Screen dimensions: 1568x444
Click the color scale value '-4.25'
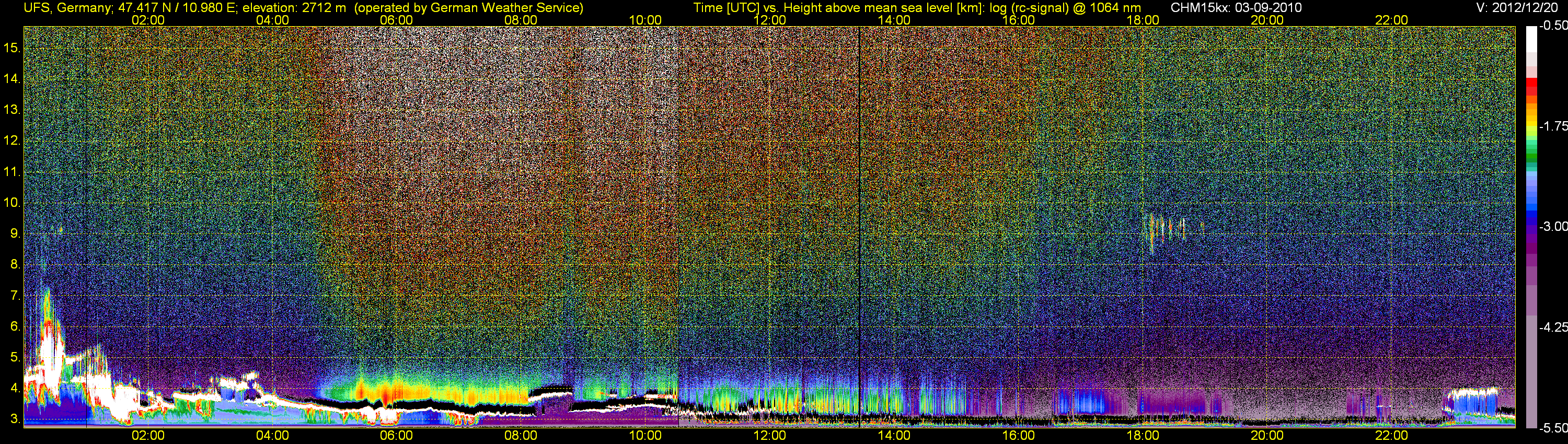(x=1553, y=327)
